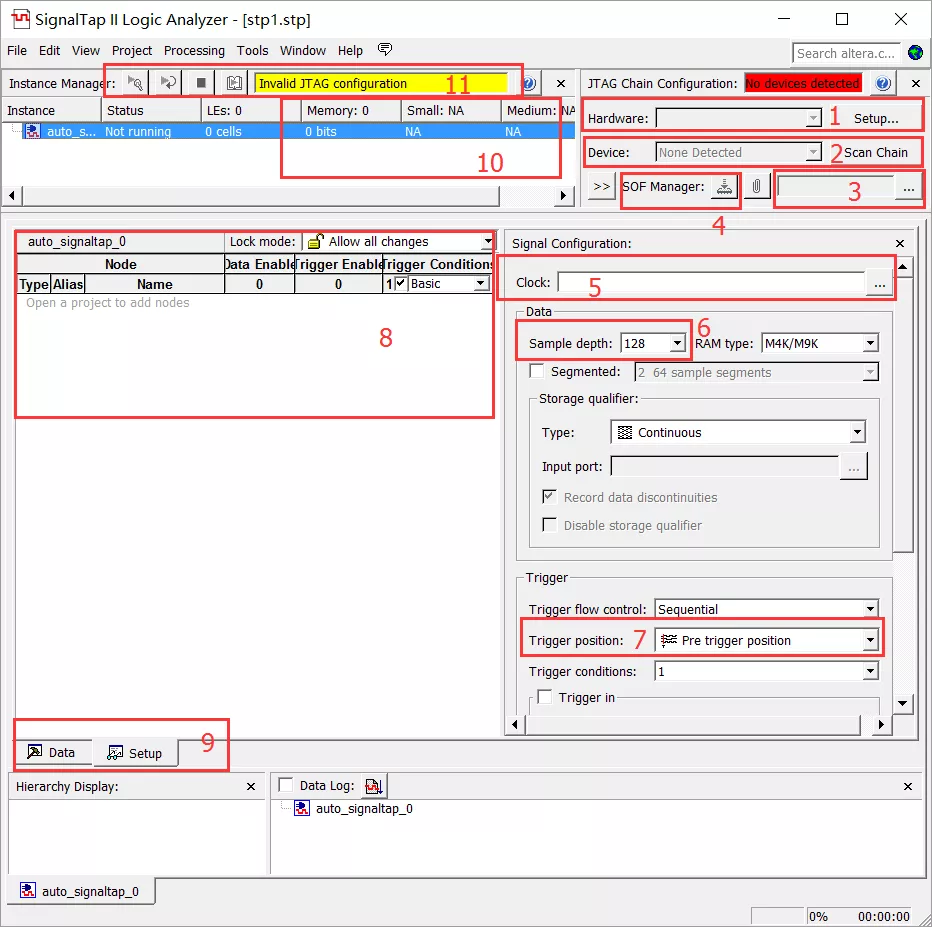932x927 pixels.
Task: Click the SOF file path field
Action: point(836,188)
